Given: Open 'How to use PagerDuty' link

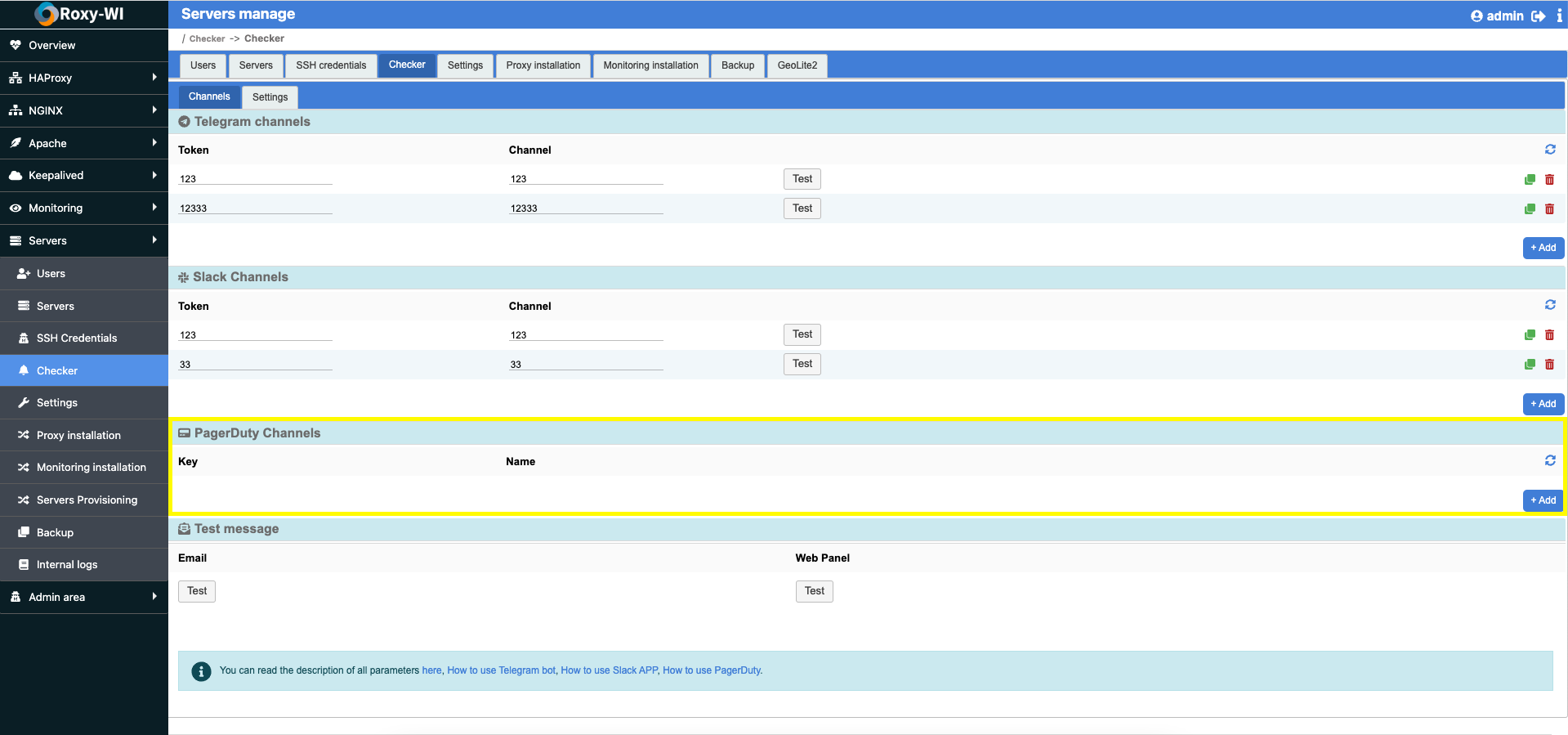Looking at the screenshot, I should pos(712,670).
